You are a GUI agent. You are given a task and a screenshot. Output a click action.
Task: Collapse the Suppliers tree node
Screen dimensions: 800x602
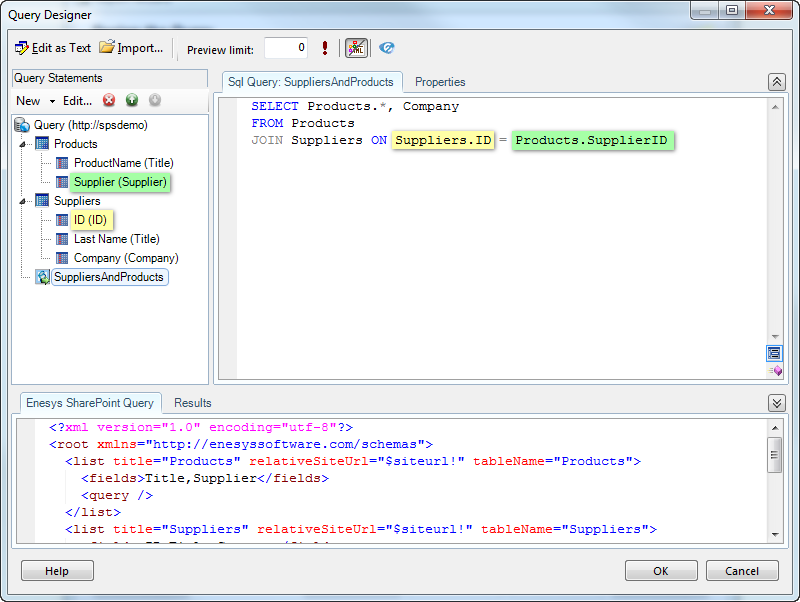(23, 201)
